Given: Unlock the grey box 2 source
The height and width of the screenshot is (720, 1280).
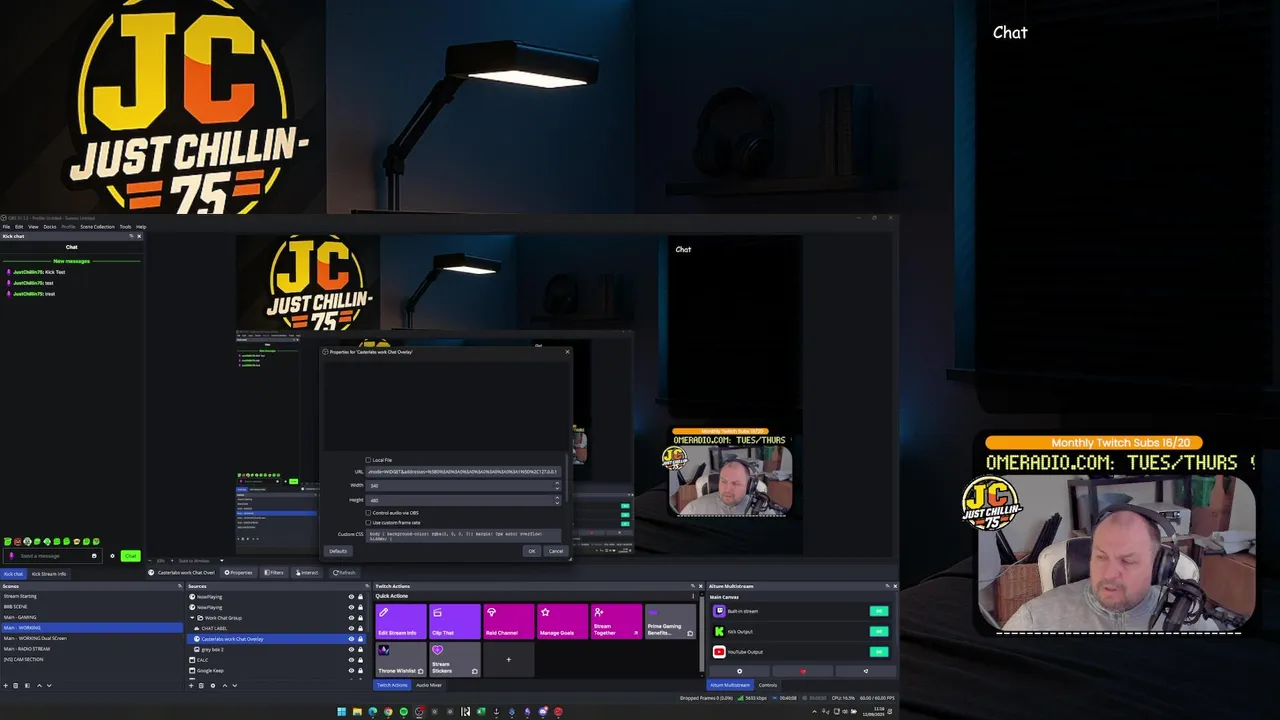Looking at the screenshot, I should [360, 650].
